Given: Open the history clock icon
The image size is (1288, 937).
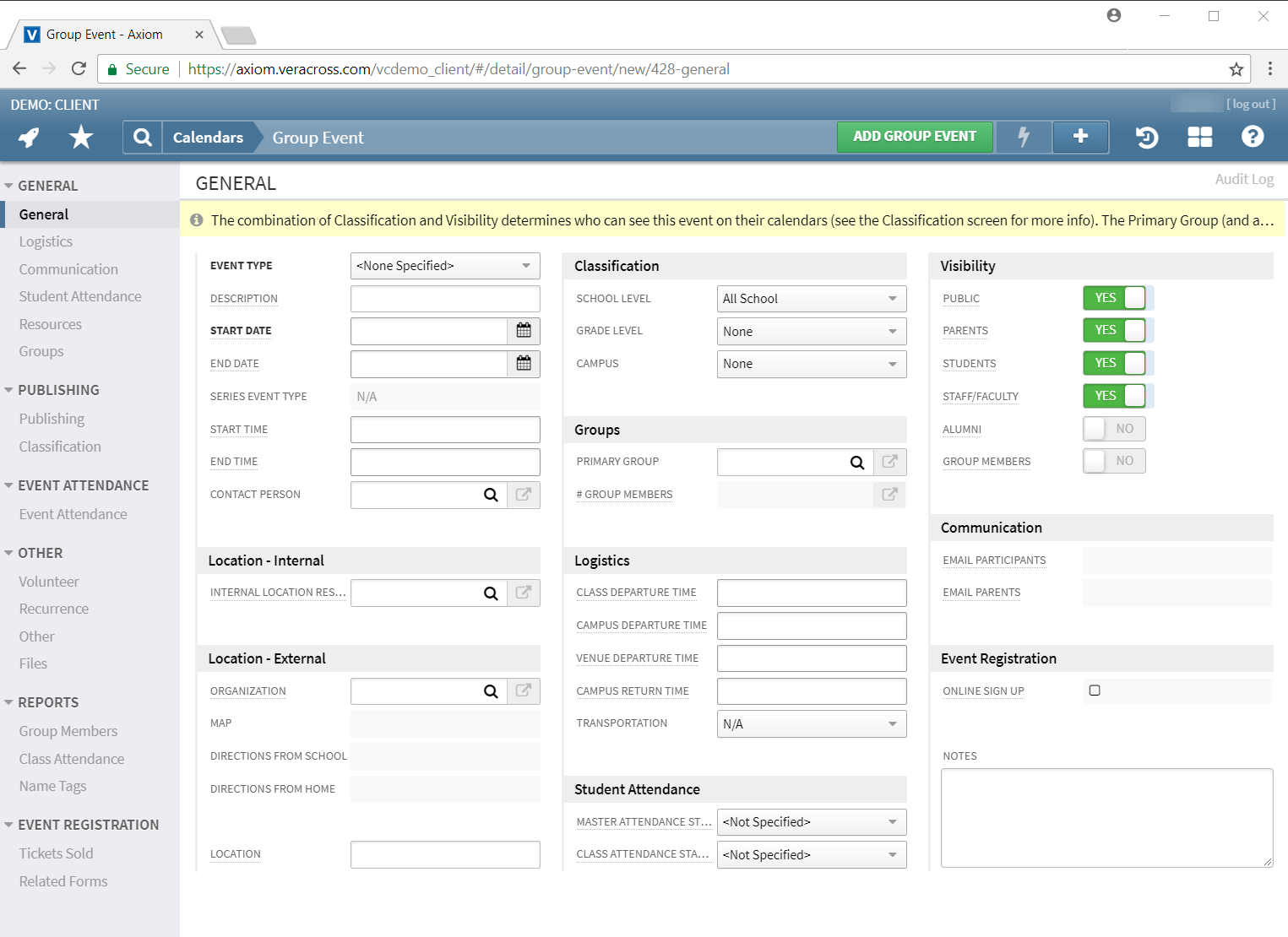Looking at the screenshot, I should pyautogui.click(x=1146, y=137).
